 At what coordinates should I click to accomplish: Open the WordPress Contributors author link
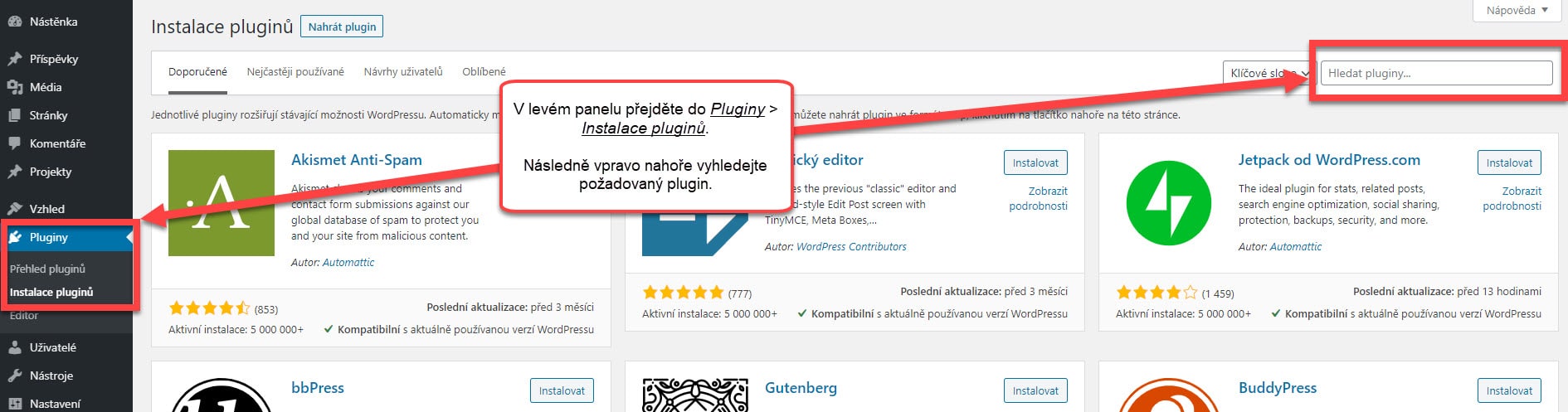point(851,246)
